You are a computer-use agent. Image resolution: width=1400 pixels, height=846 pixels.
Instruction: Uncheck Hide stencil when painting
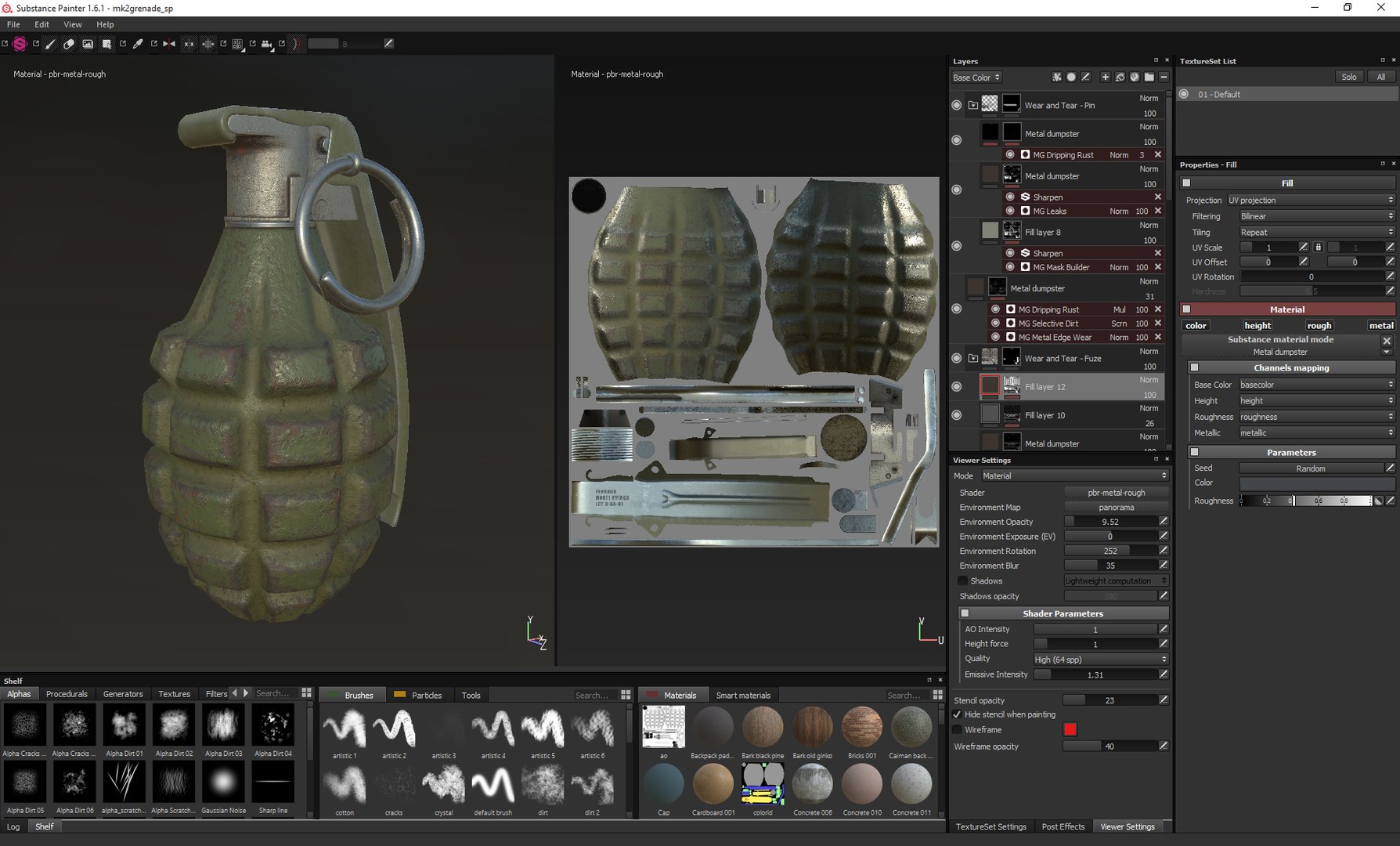point(957,714)
